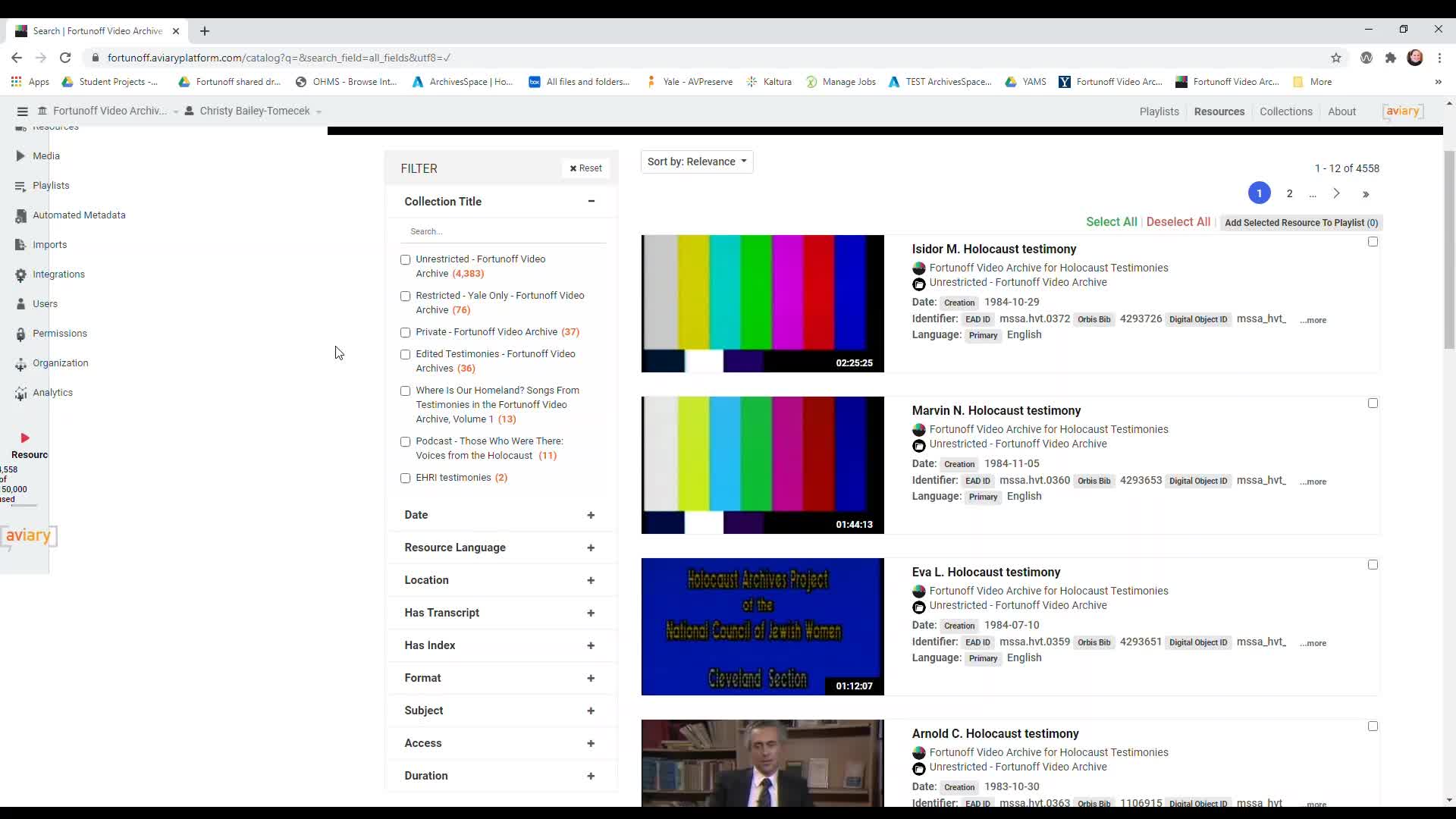The image size is (1456, 819).
Task: Expand the Has Transcript filter
Action: (x=591, y=613)
